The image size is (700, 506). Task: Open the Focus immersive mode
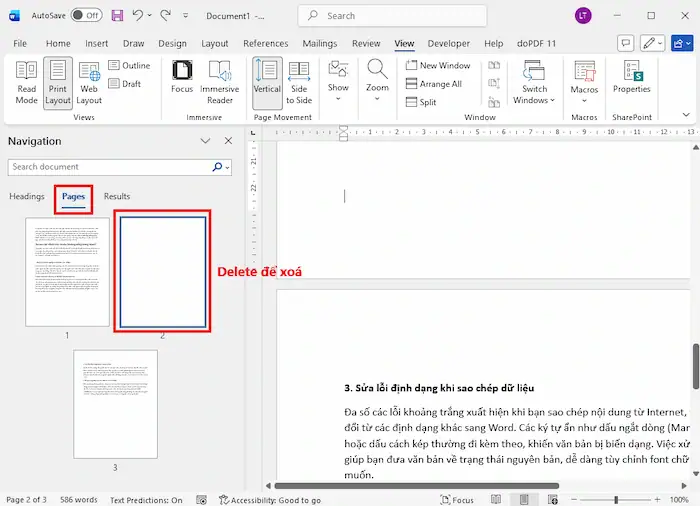point(182,82)
